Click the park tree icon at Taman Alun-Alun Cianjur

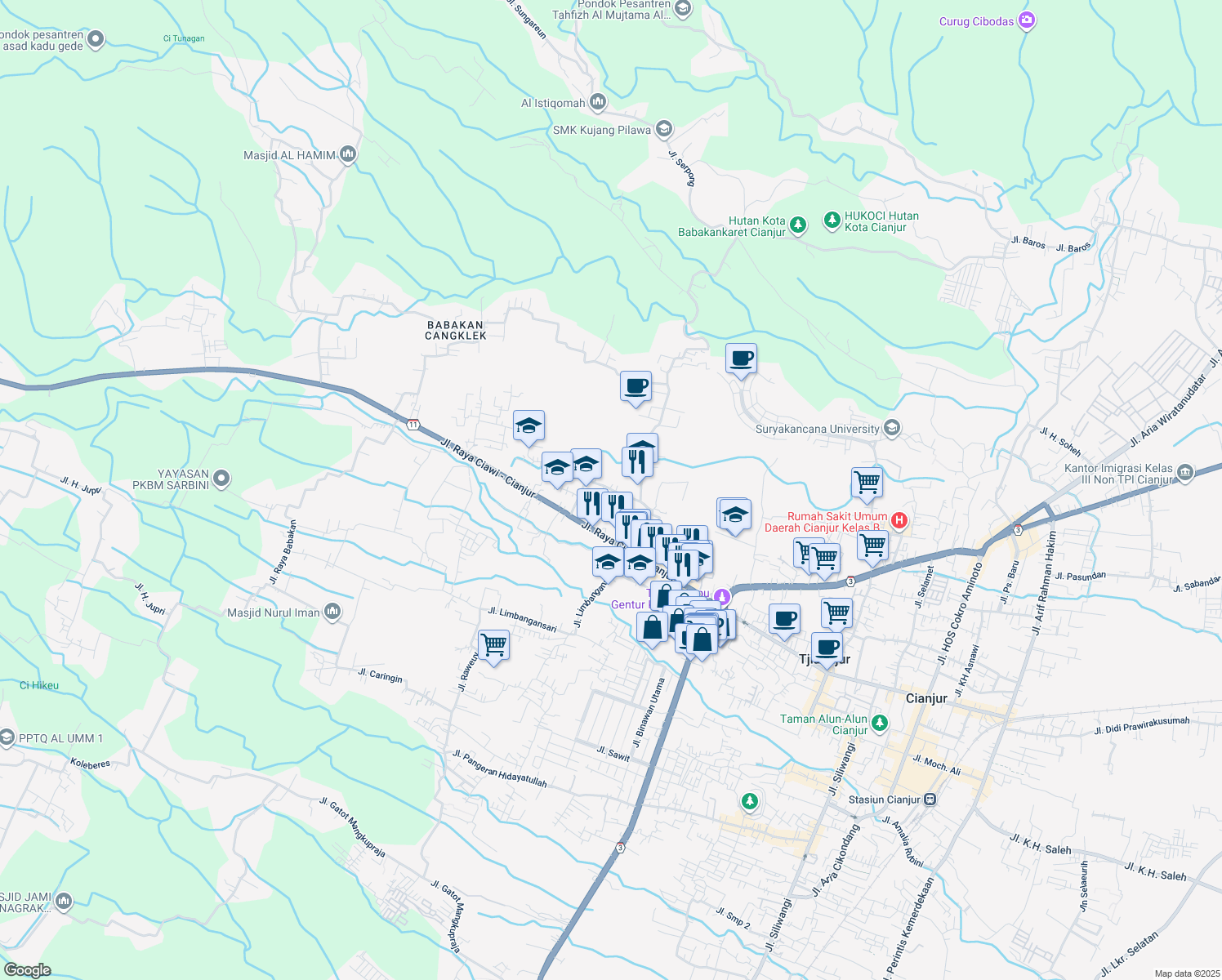pos(878,724)
